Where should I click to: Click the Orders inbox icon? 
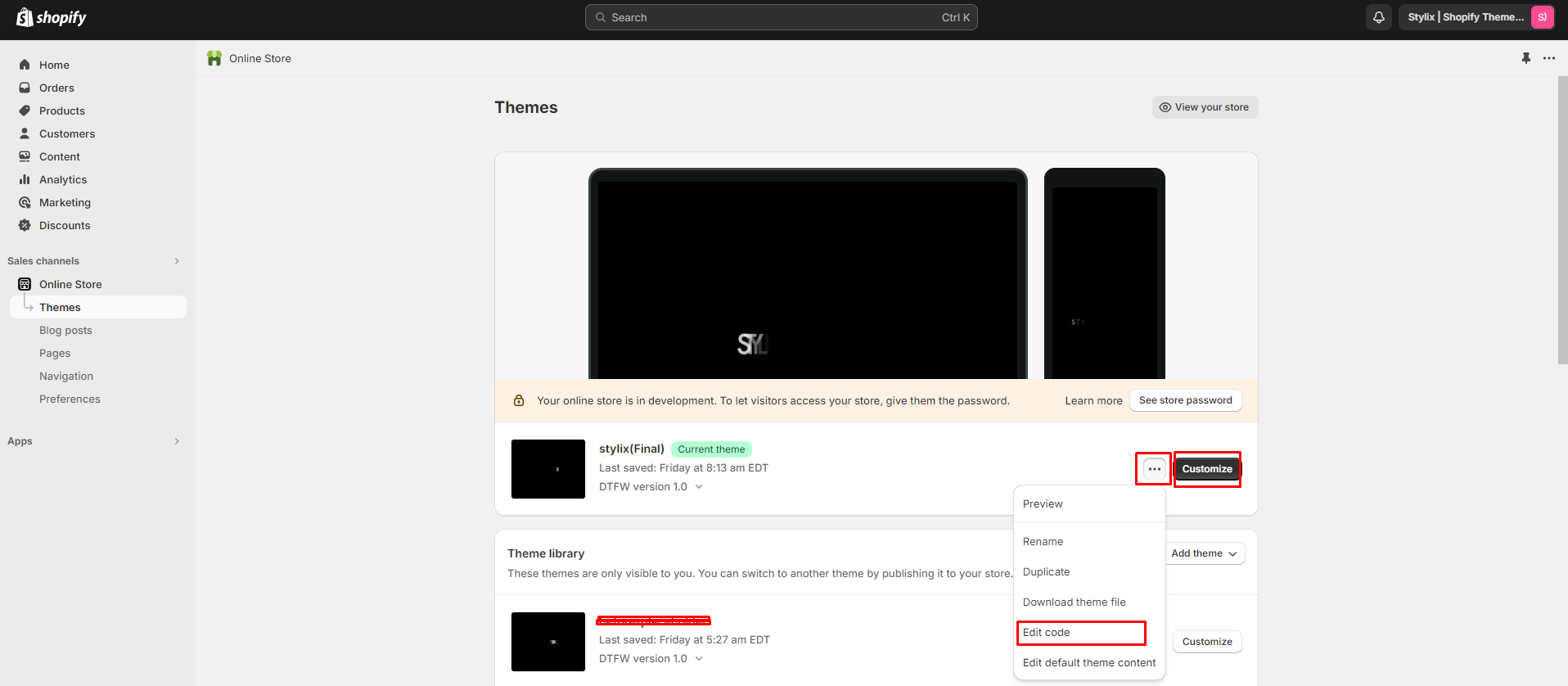(x=25, y=88)
